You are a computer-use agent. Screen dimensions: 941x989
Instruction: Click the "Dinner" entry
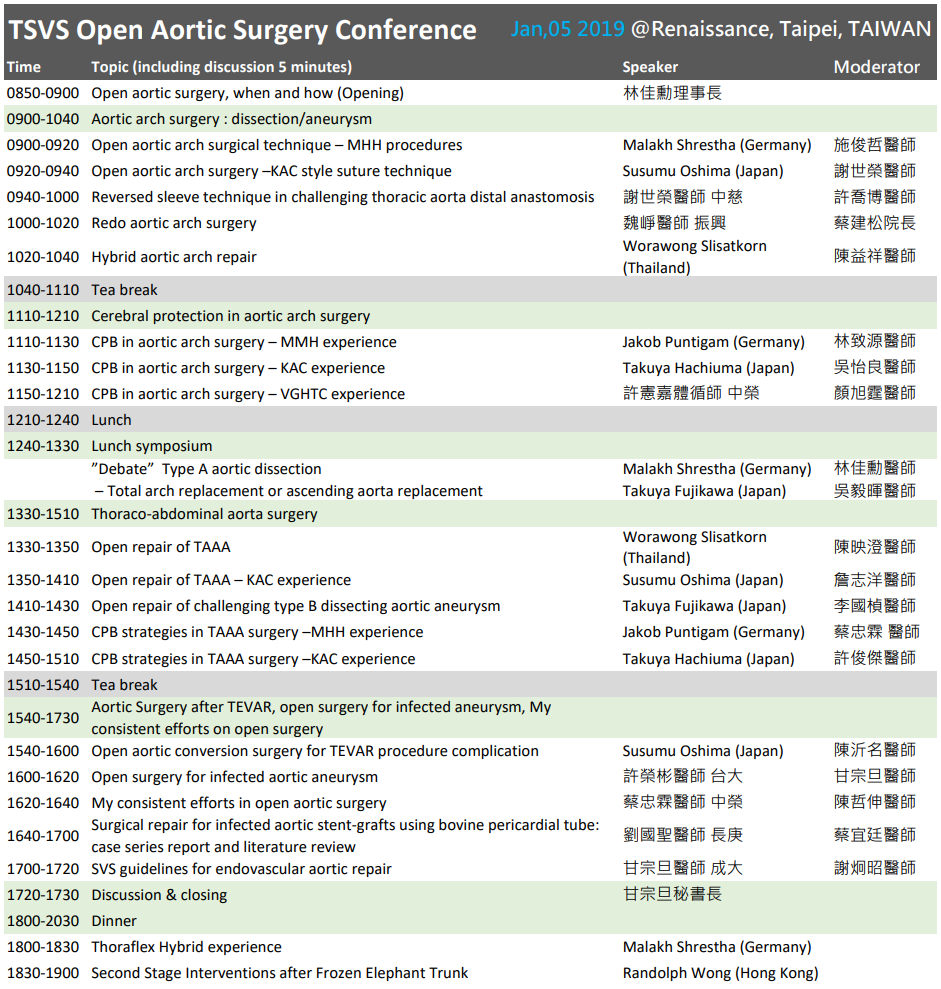[114, 921]
